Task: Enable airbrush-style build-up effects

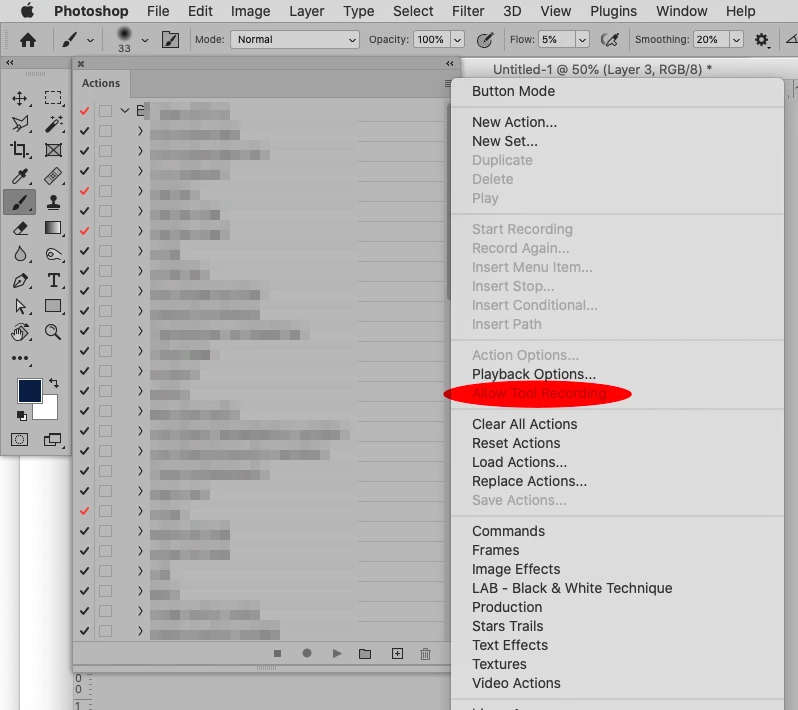Action: coord(610,40)
